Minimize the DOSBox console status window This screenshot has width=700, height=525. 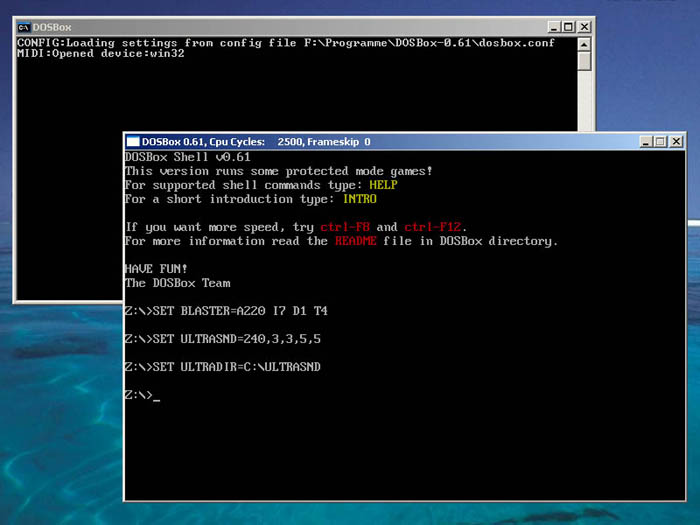point(554,27)
